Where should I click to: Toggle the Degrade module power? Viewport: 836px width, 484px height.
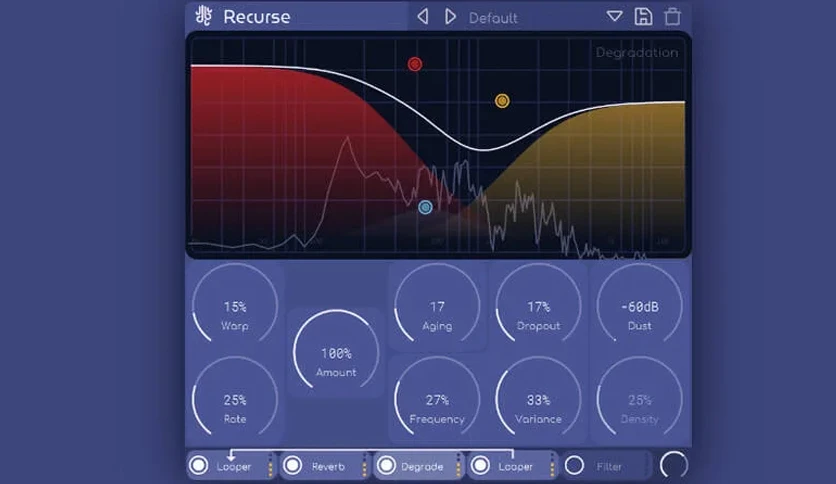[x=387, y=465]
